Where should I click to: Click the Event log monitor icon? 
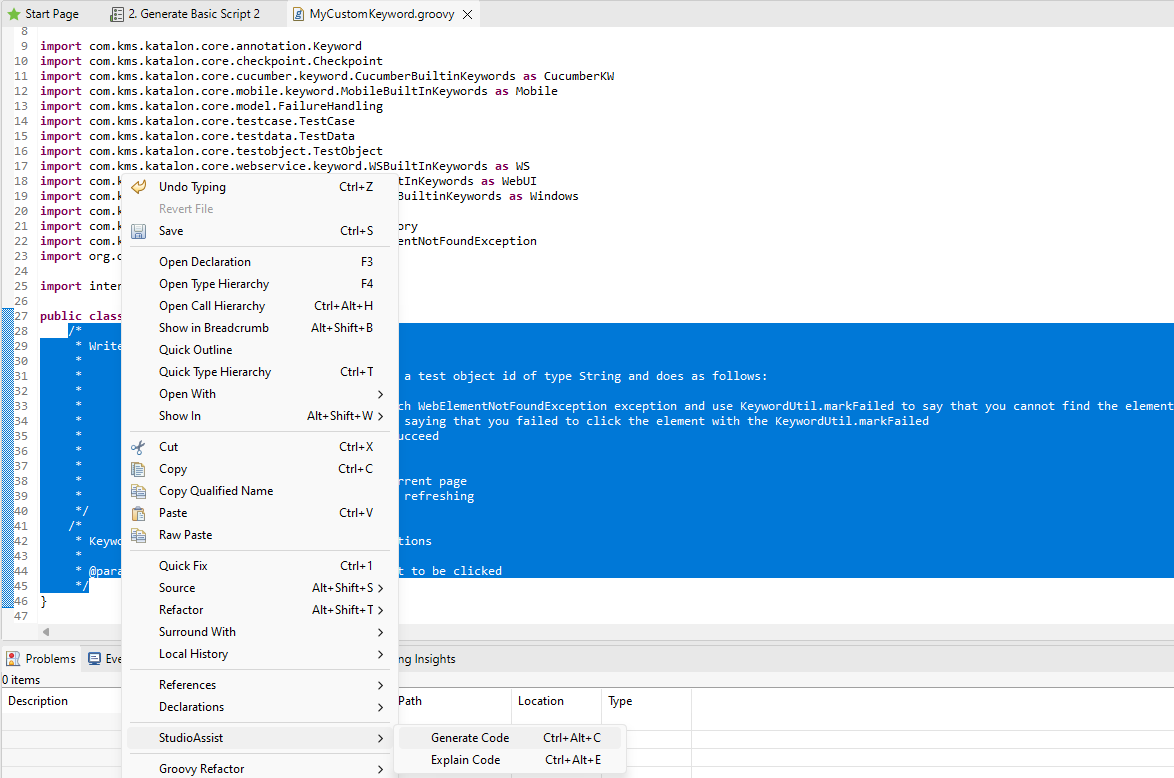pos(94,659)
